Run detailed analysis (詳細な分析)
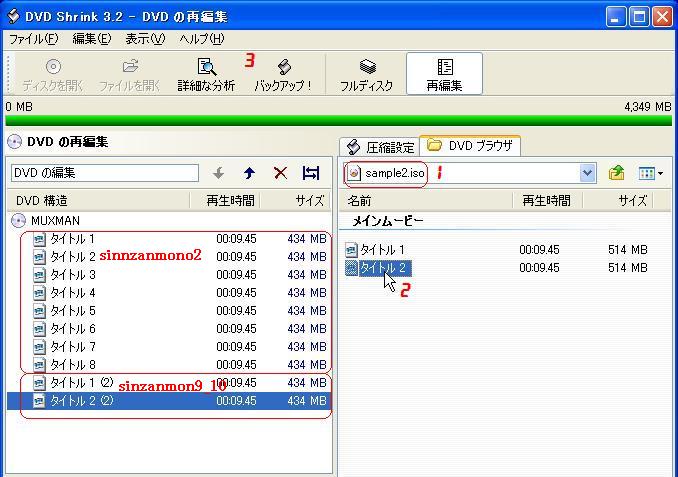678x477 pixels. click(206, 74)
